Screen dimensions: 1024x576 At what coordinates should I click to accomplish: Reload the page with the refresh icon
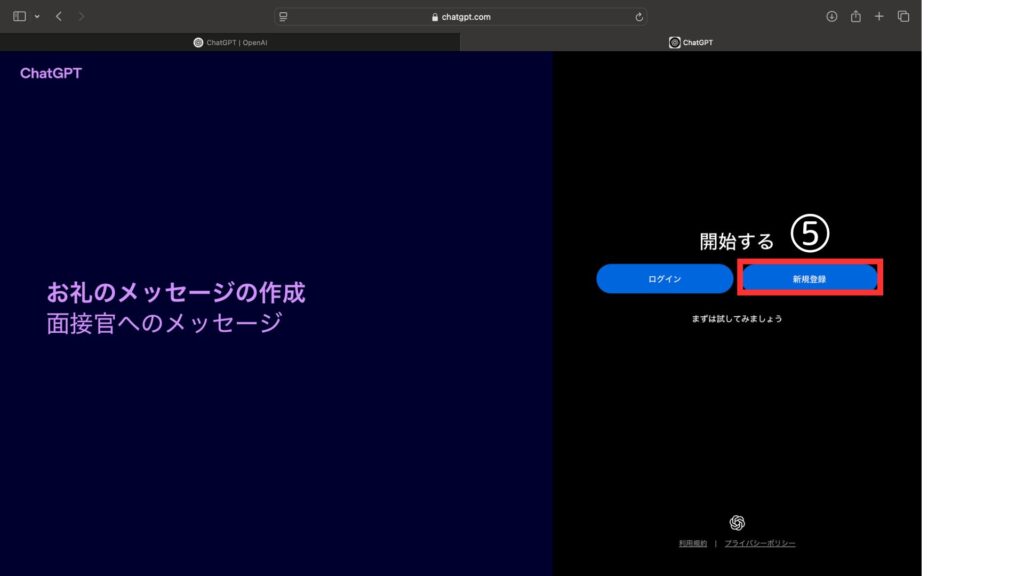[639, 17]
